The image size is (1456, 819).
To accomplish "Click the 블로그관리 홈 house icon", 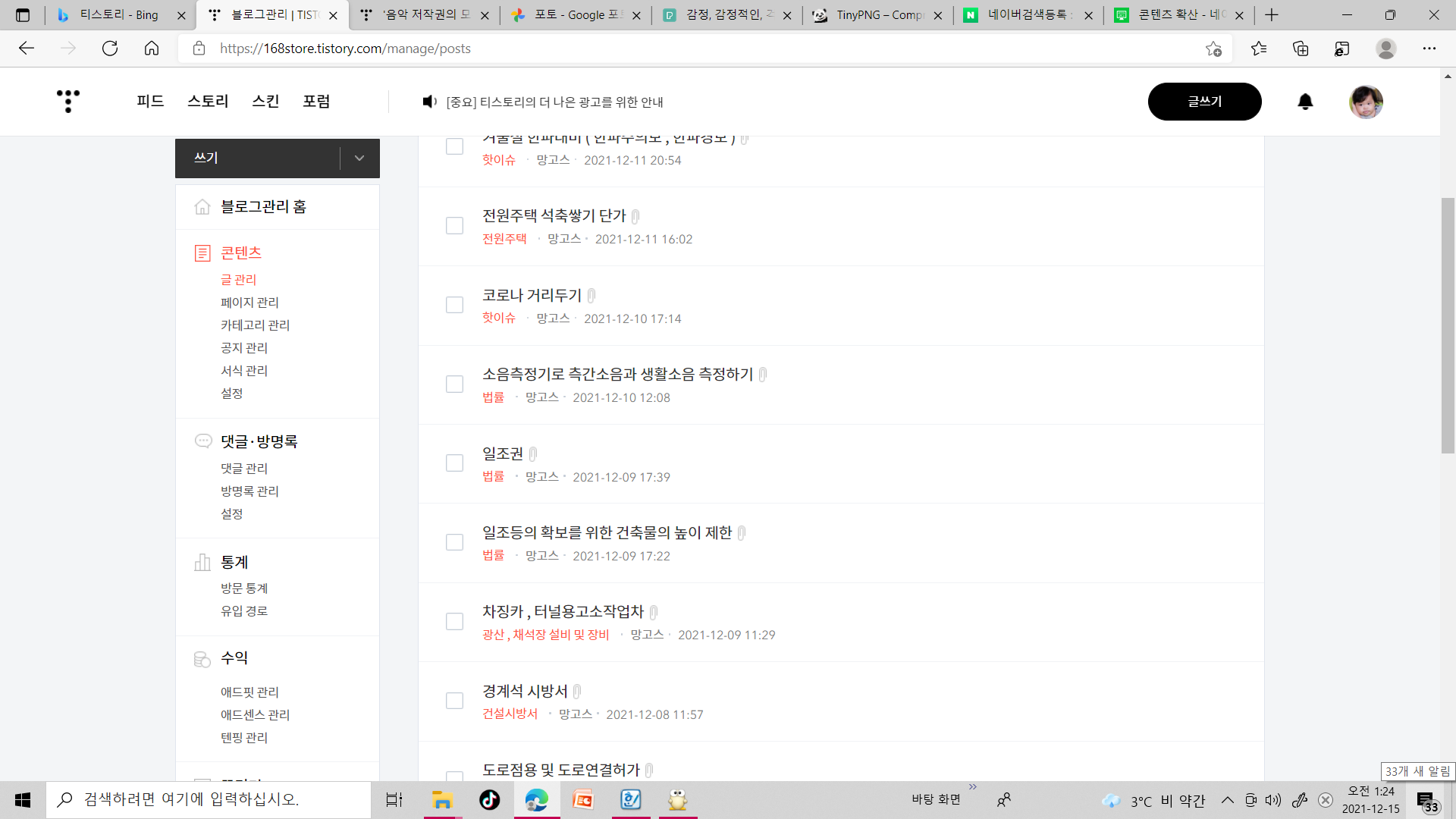I will (202, 206).
